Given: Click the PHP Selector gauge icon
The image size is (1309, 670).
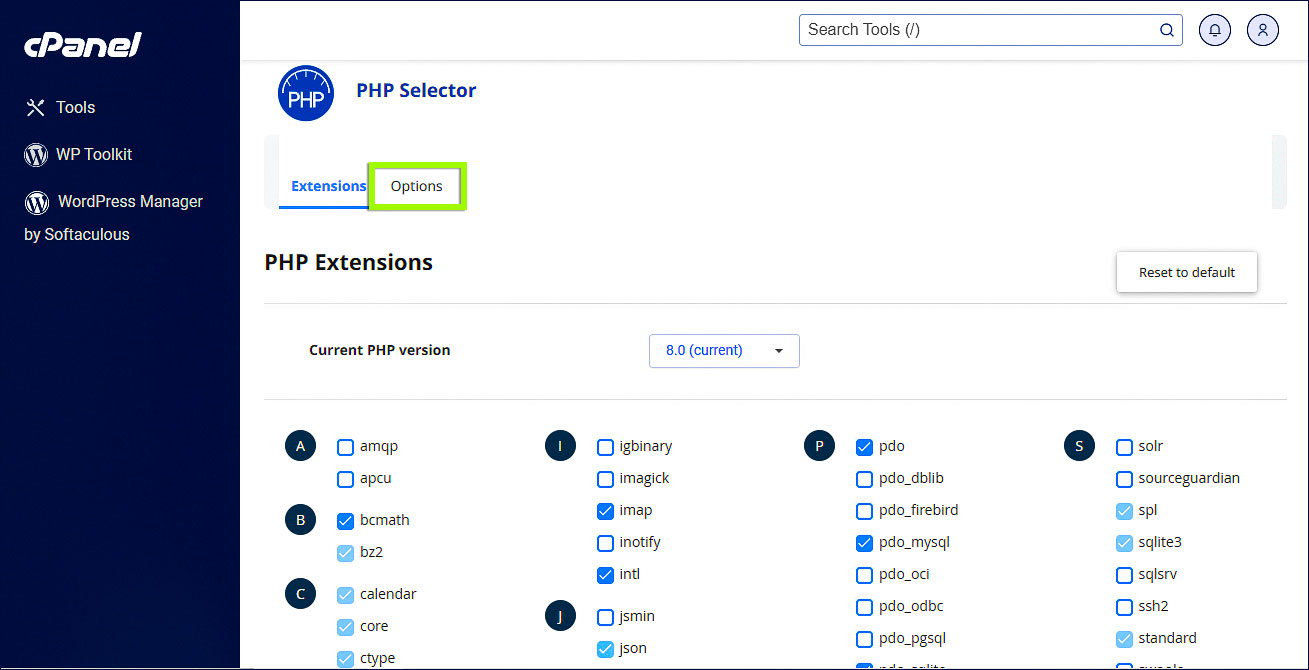Looking at the screenshot, I should pyautogui.click(x=306, y=93).
